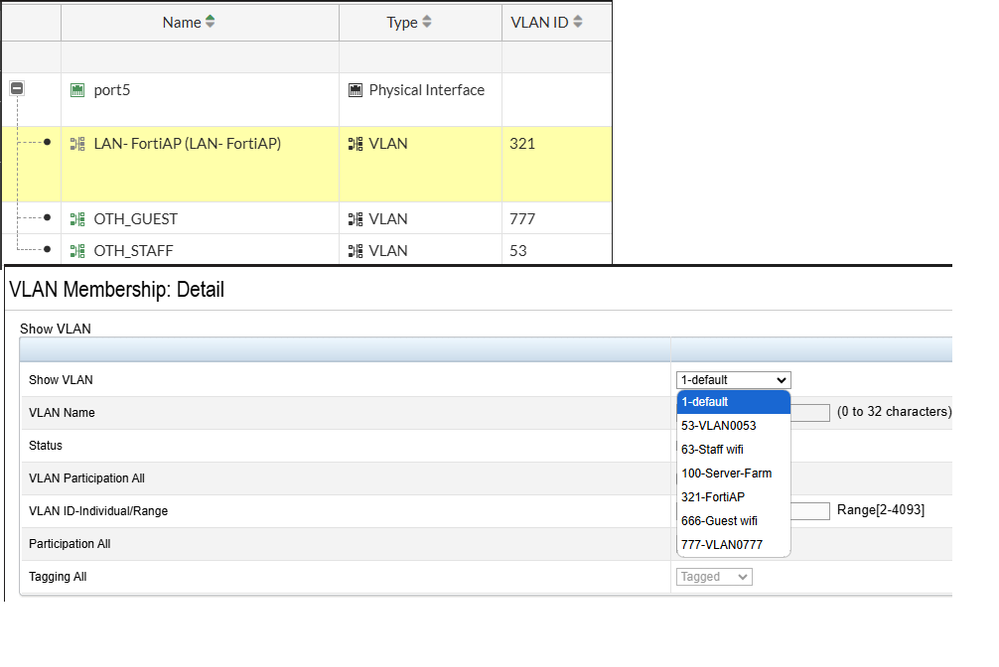Open the Tagging All dropdown
This screenshot has width=999, height=667.
(714, 577)
